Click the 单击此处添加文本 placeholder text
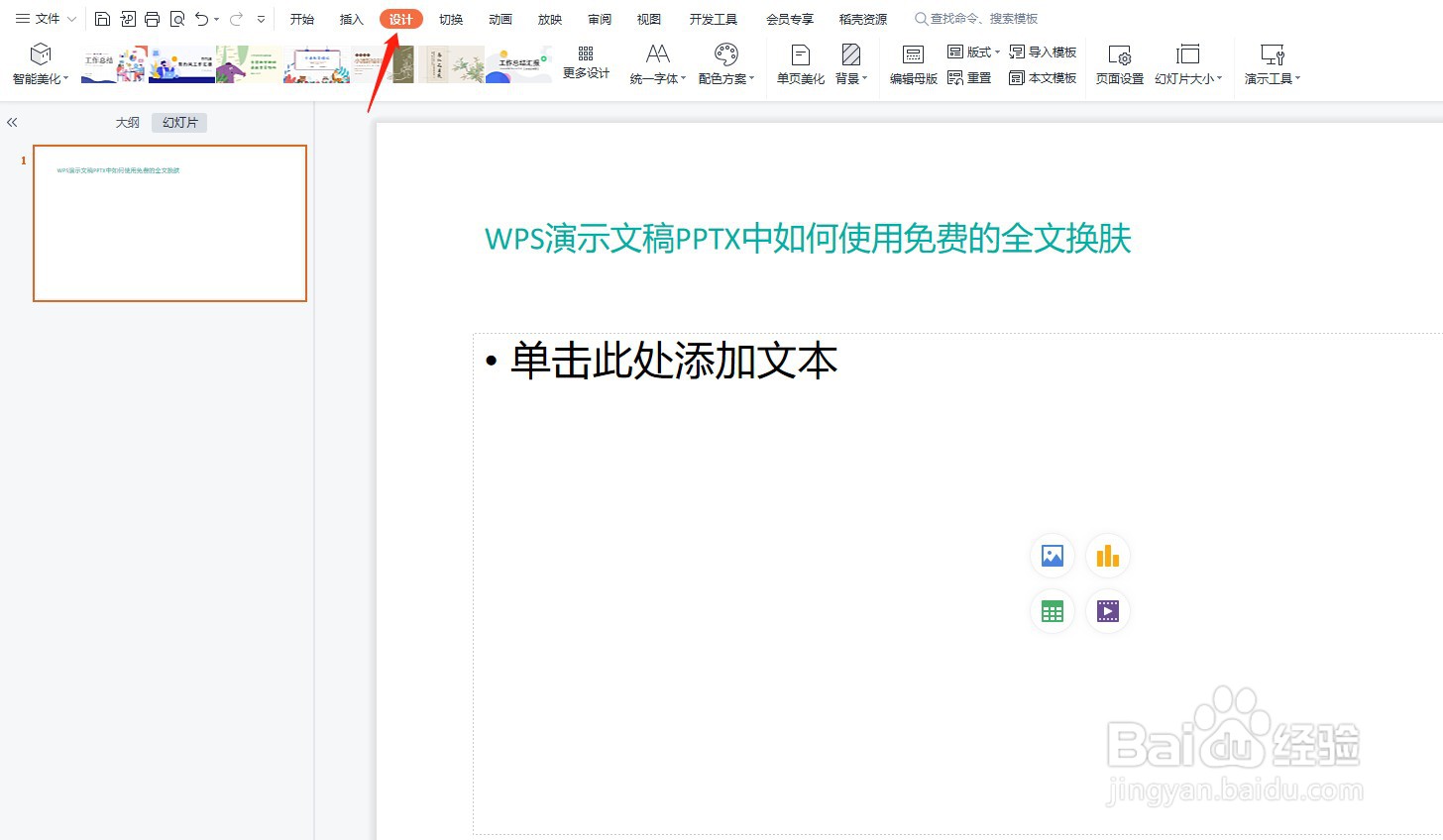This screenshot has width=1443, height=840. pos(674,361)
